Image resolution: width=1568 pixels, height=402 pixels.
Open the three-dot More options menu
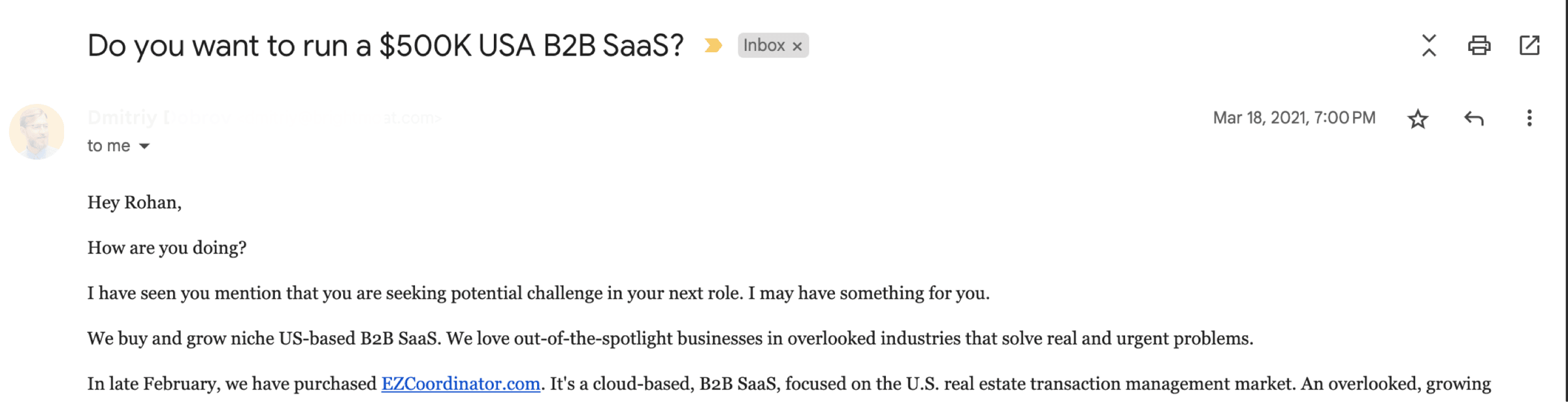click(1529, 118)
